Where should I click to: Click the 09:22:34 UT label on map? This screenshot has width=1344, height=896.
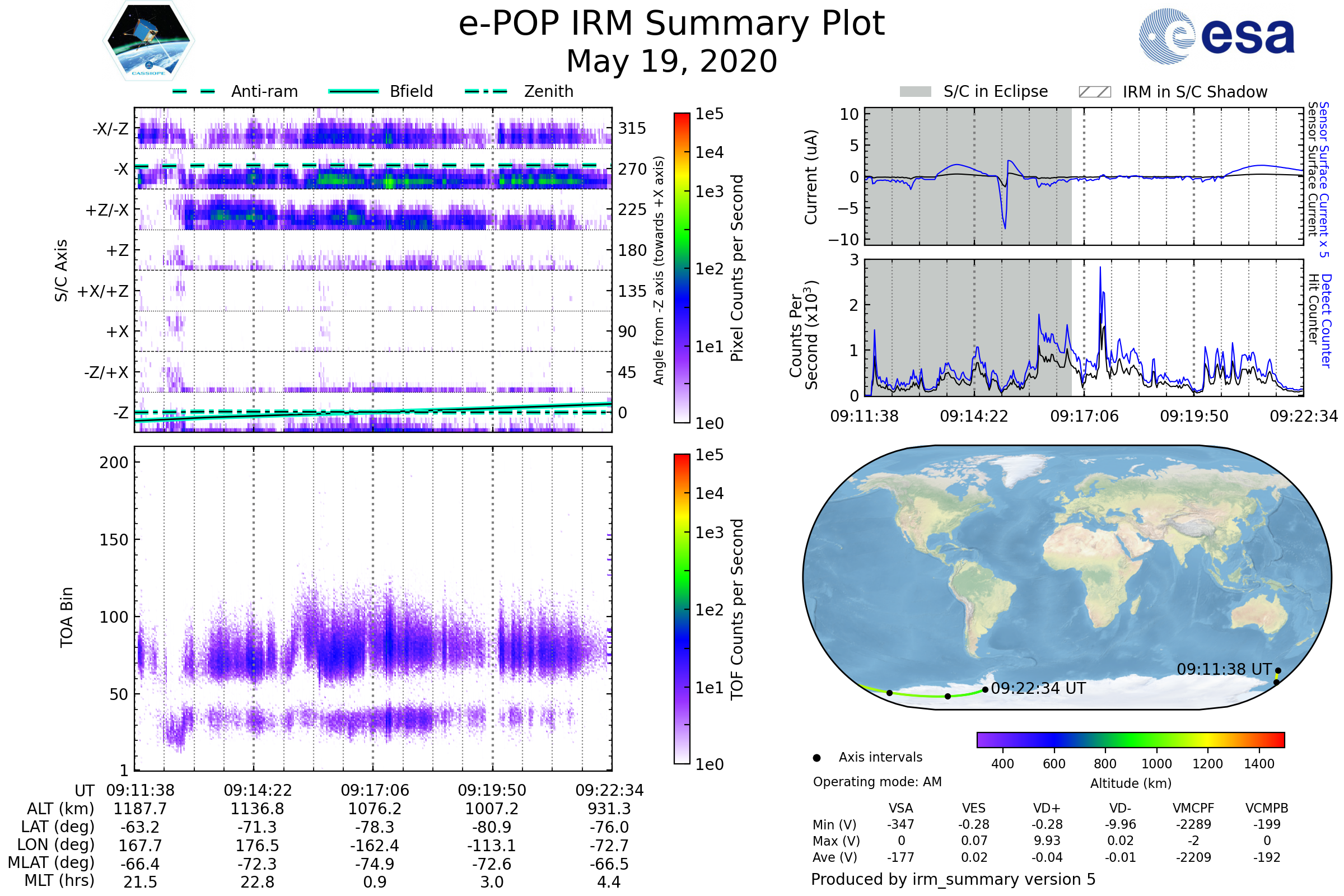(1038, 689)
